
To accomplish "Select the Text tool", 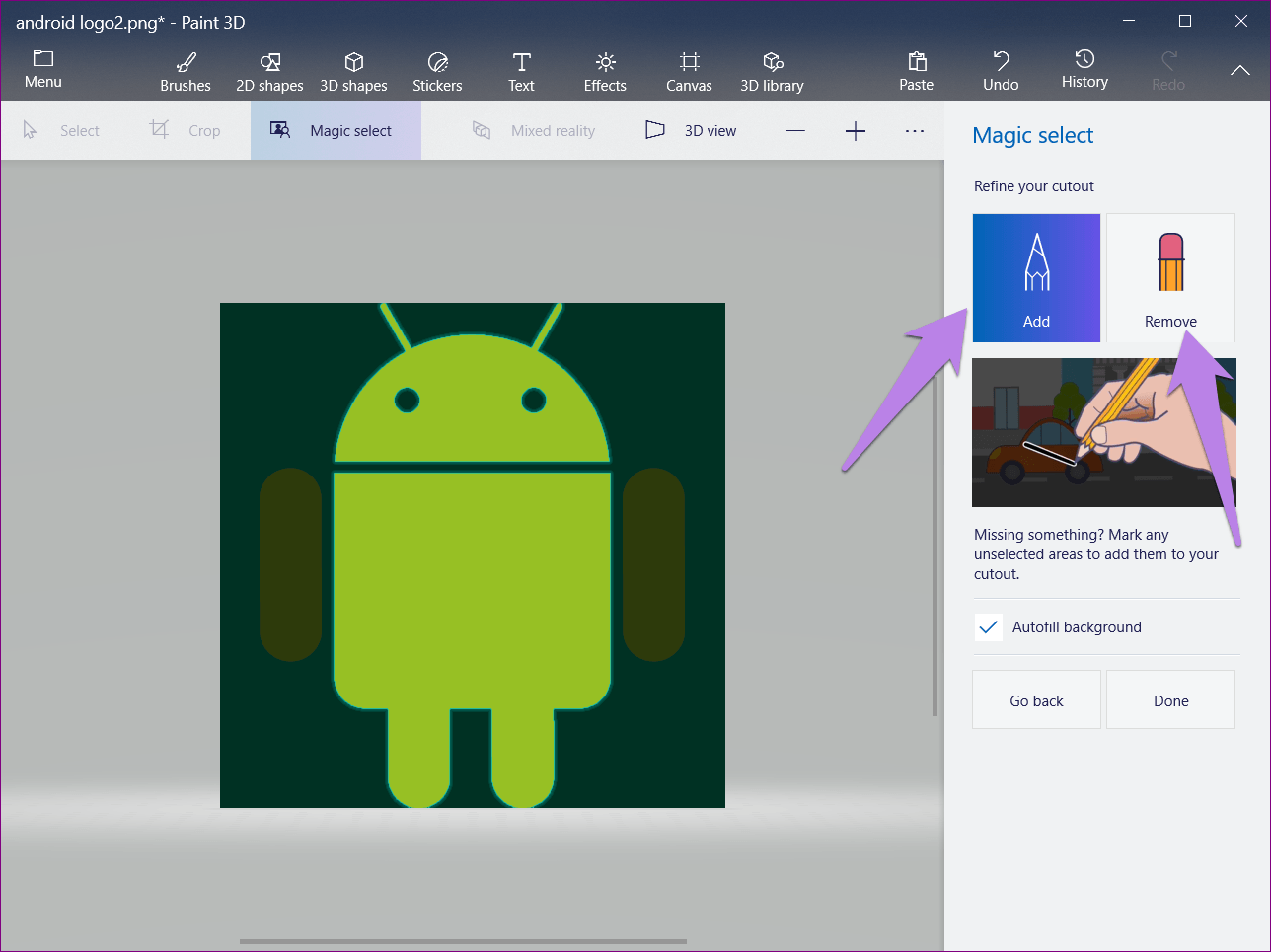I will (x=521, y=71).
